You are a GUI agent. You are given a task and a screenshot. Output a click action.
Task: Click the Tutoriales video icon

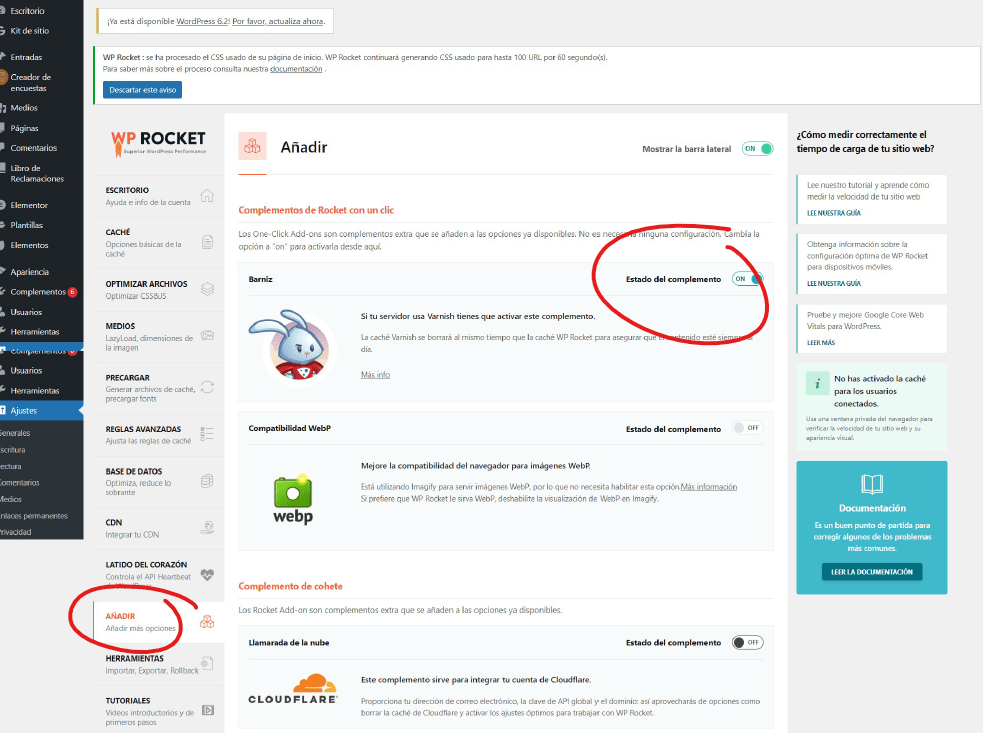click(208, 710)
